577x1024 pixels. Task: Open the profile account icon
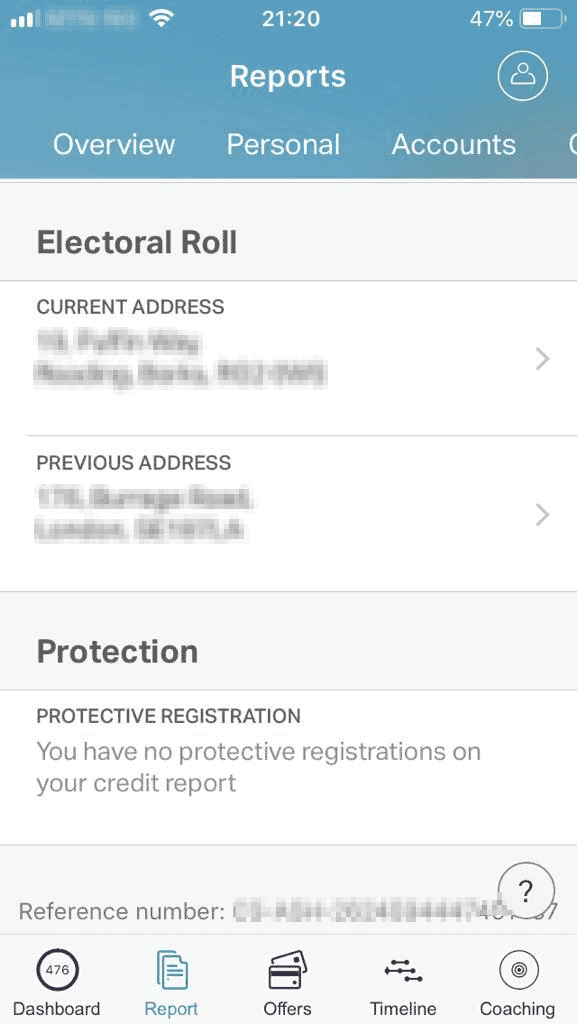522,75
